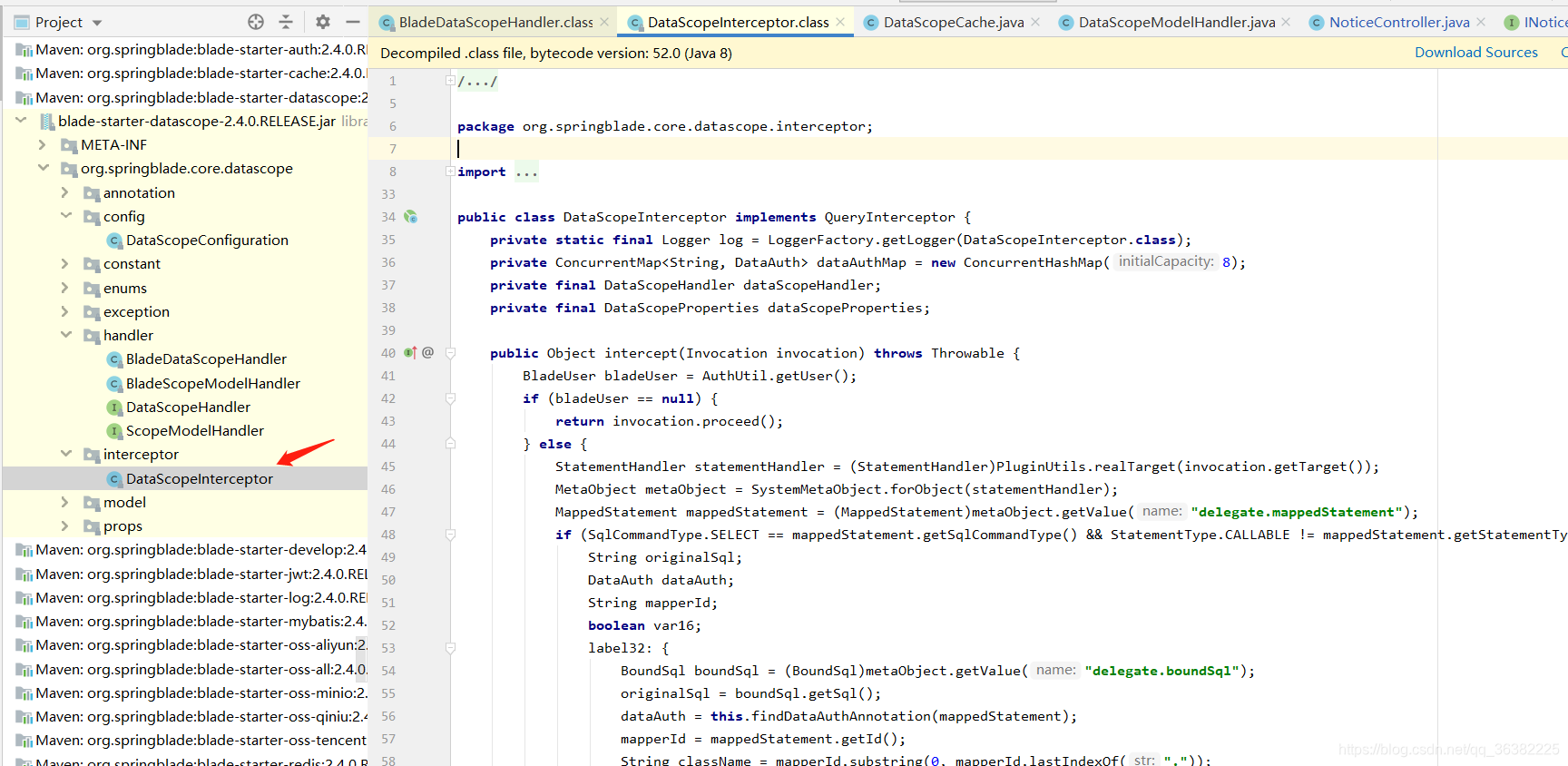
Task: Expand the props package
Action: 65,525
